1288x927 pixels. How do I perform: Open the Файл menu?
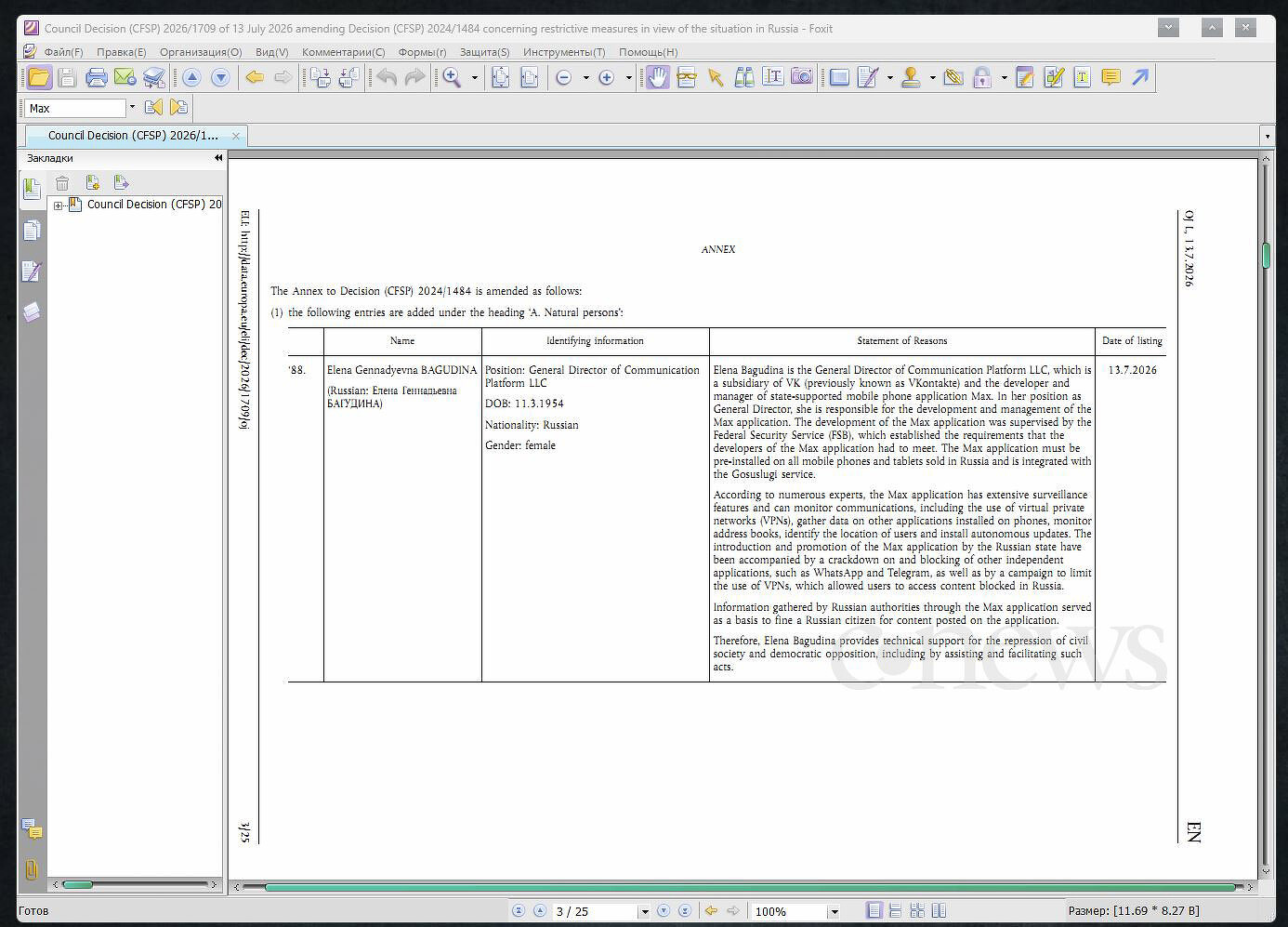tap(63, 52)
